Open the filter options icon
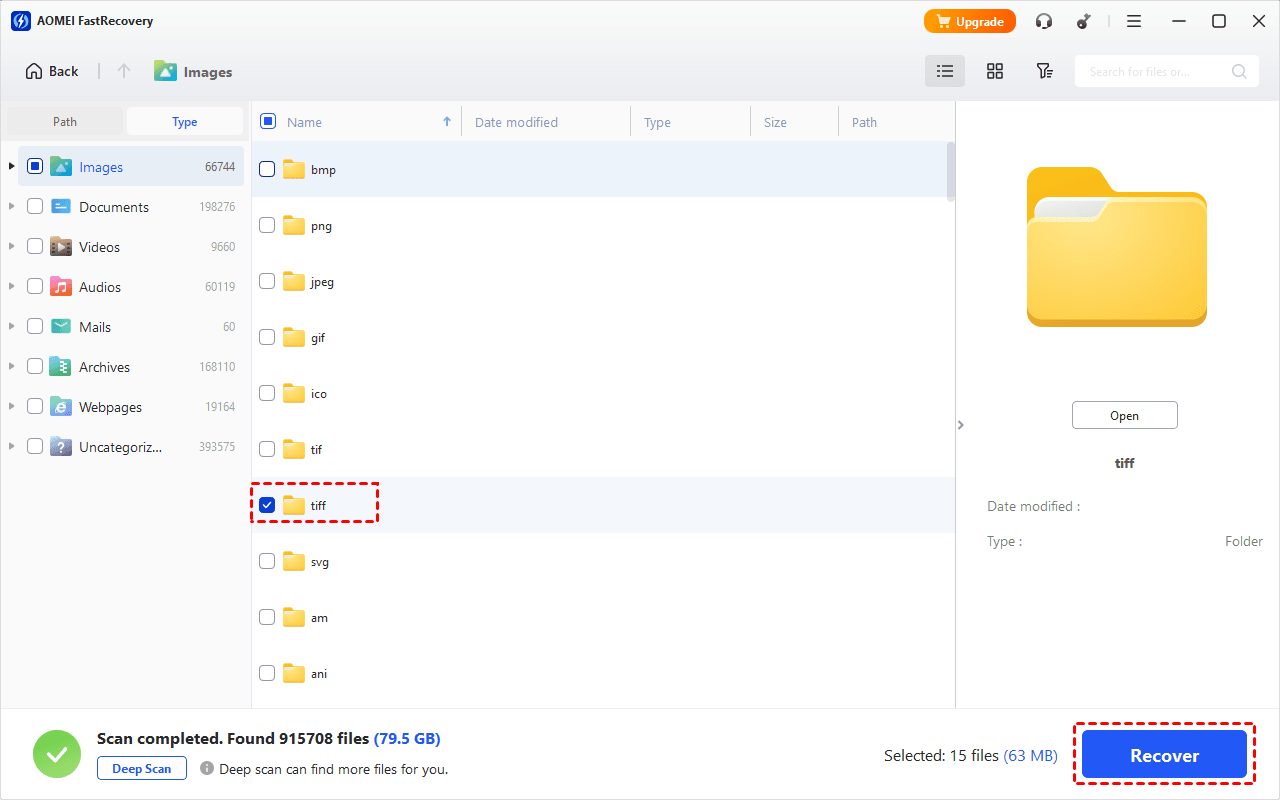 pyautogui.click(x=1044, y=71)
